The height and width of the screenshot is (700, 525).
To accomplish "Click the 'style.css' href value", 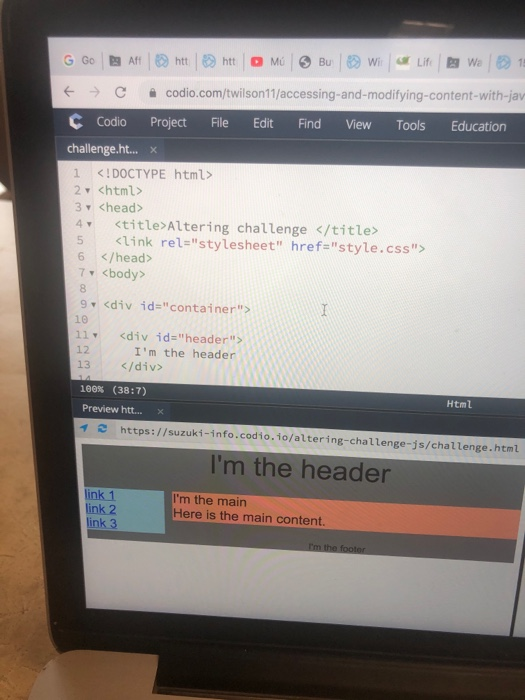I will pos(374,247).
